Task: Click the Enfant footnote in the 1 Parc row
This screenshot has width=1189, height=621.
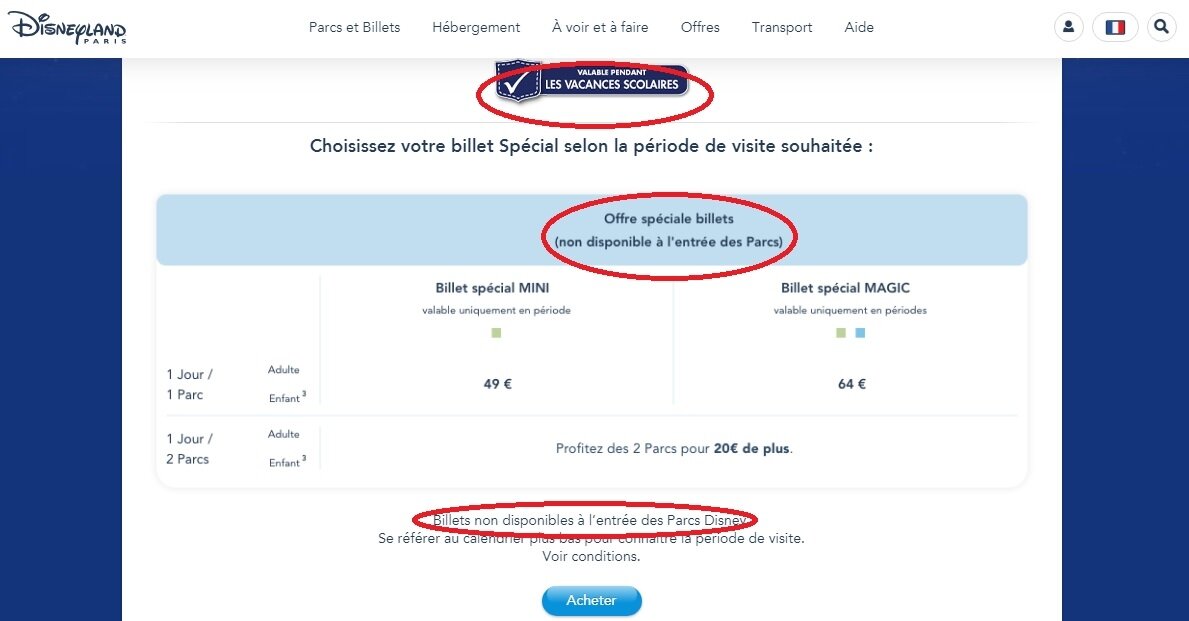Action: click(287, 397)
